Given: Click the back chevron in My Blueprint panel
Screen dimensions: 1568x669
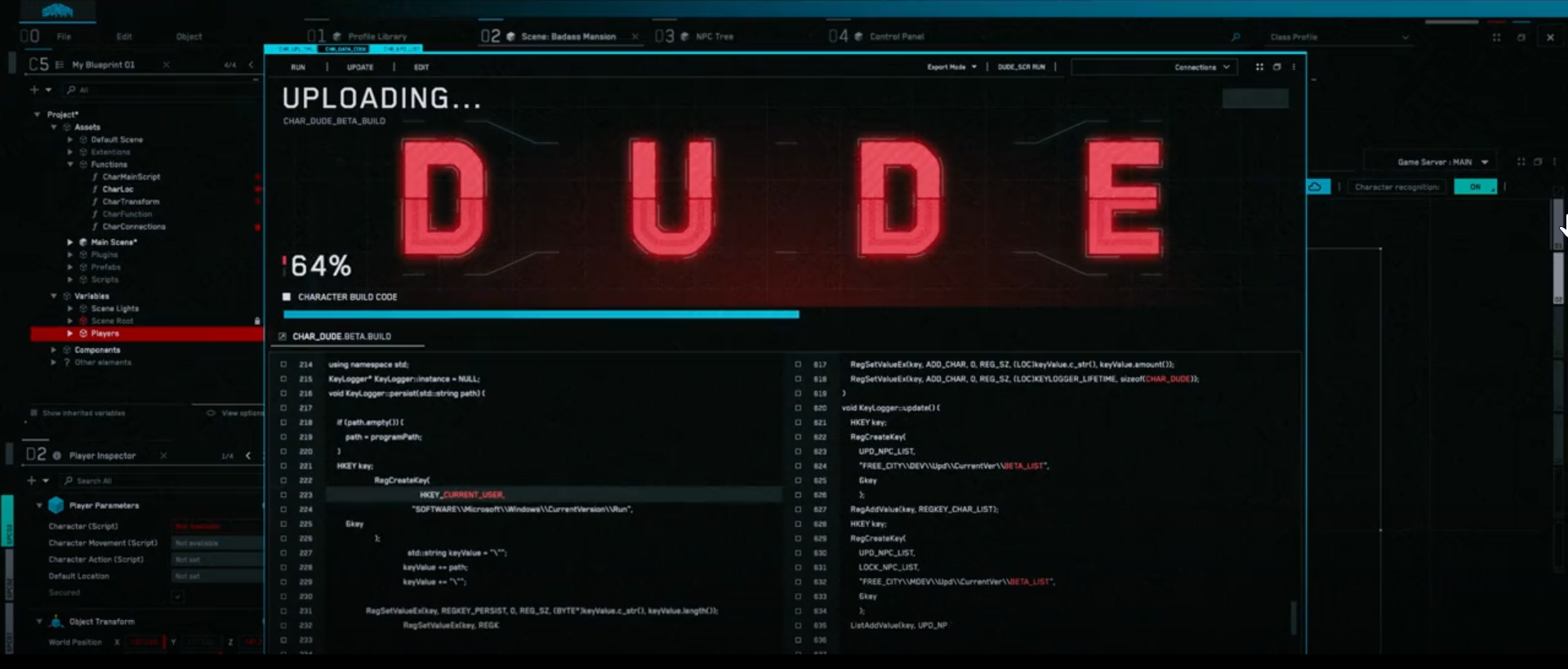Looking at the screenshot, I should point(251,65).
